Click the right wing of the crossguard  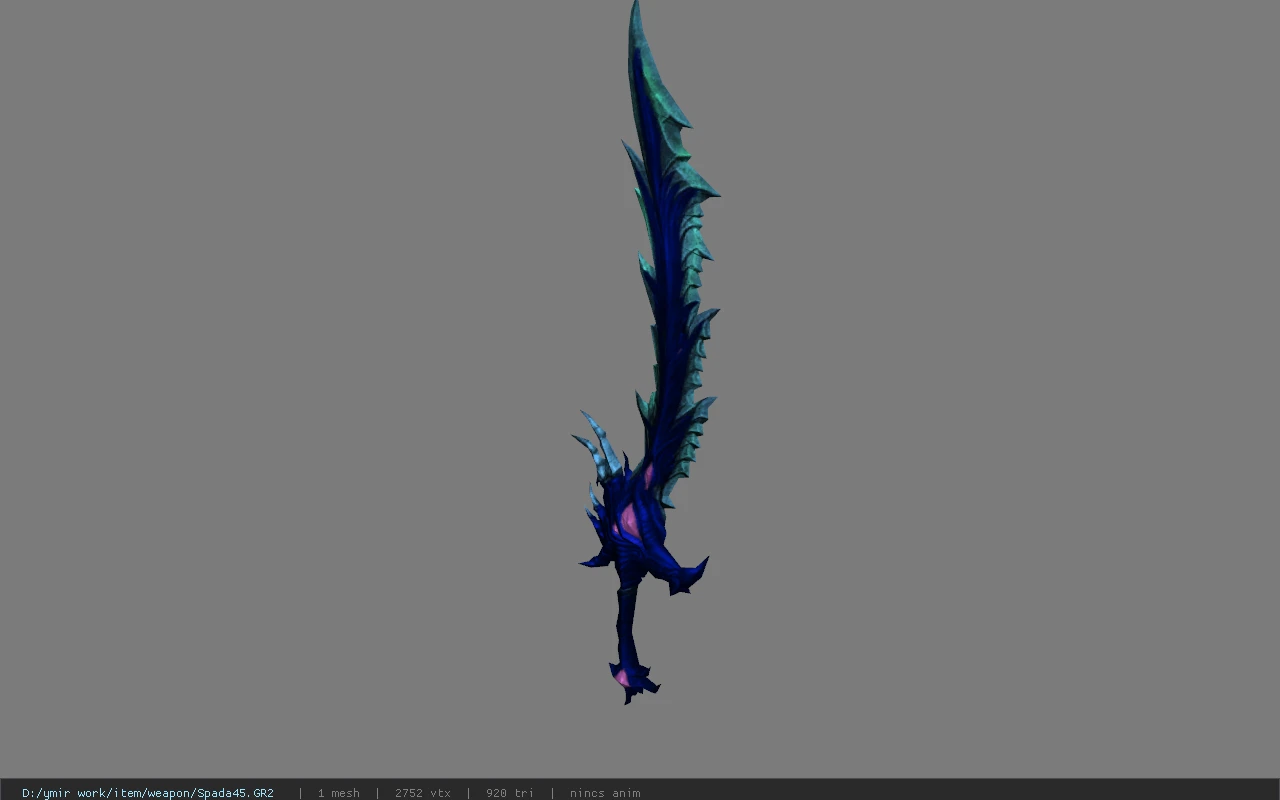686,577
